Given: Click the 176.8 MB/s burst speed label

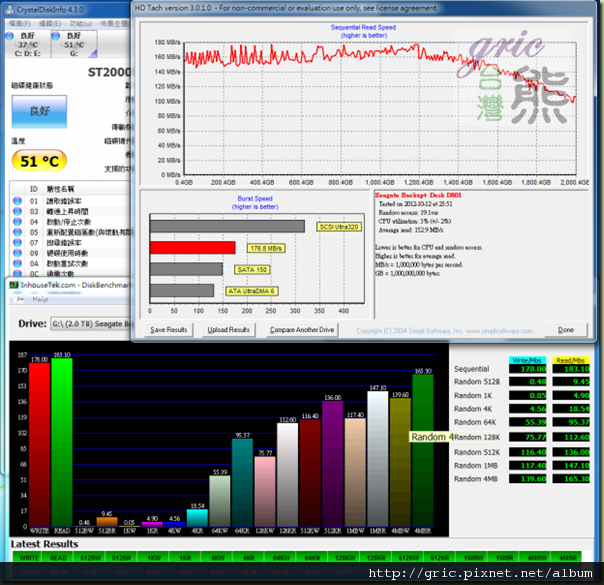Looking at the screenshot, I should [266, 248].
